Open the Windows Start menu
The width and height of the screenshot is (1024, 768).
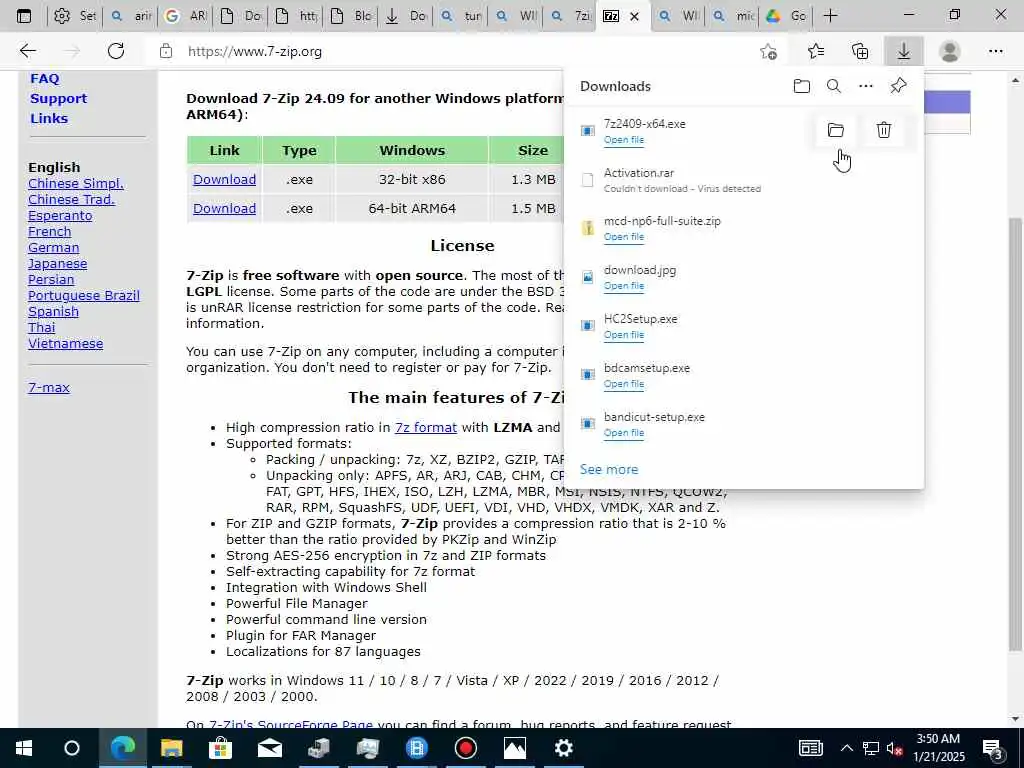pos(24,748)
